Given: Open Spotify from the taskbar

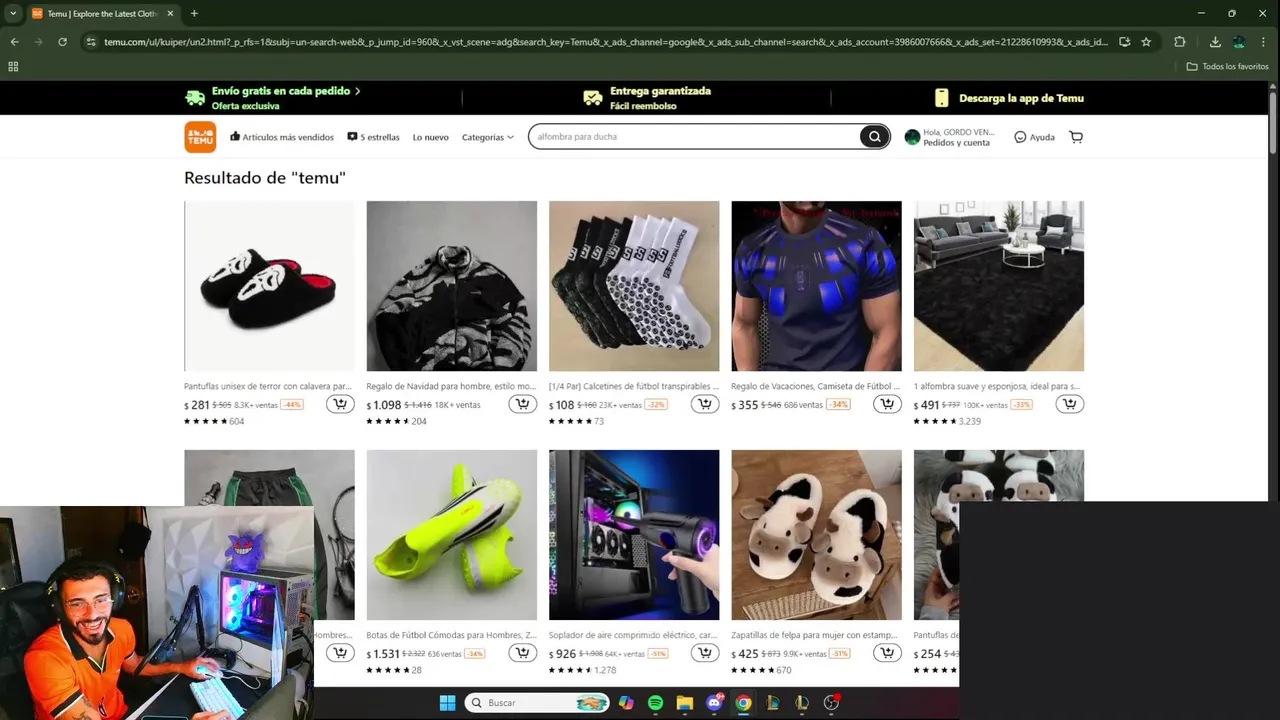Looking at the screenshot, I should coord(655,703).
